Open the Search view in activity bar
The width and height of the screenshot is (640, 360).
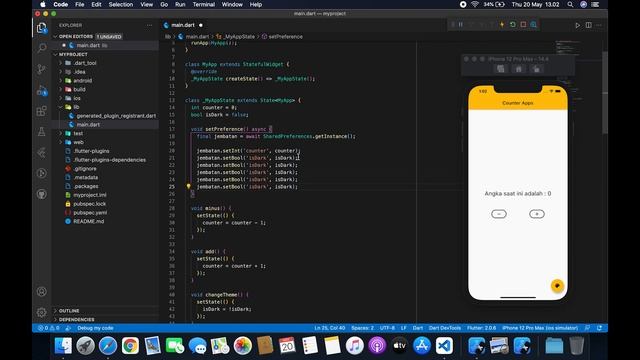pos(42,48)
